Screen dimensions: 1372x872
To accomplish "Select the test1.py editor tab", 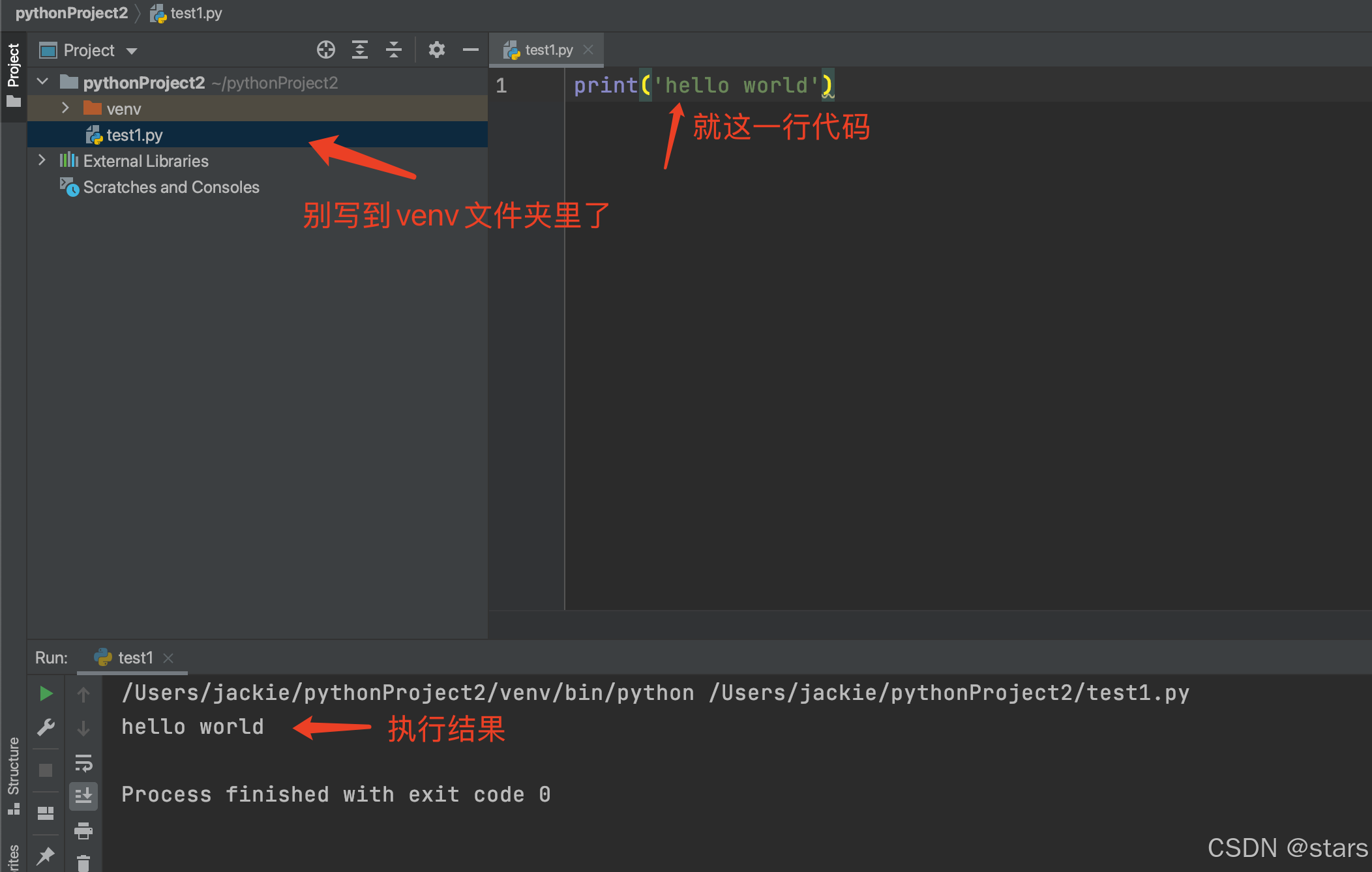I will 548,50.
